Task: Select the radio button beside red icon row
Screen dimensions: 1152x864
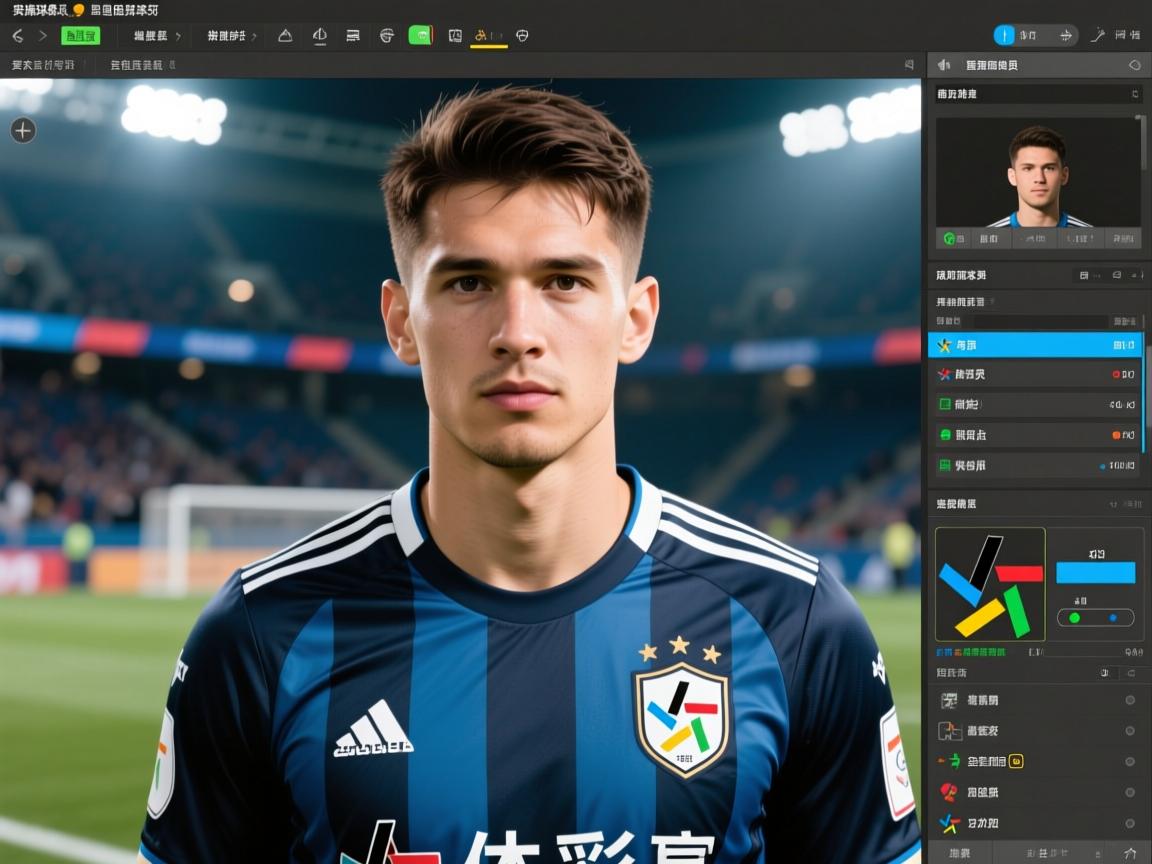Action: point(1130,792)
